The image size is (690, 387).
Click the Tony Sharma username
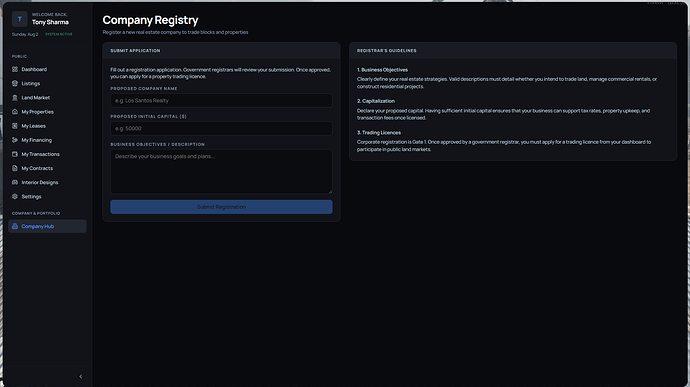(x=50, y=22)
